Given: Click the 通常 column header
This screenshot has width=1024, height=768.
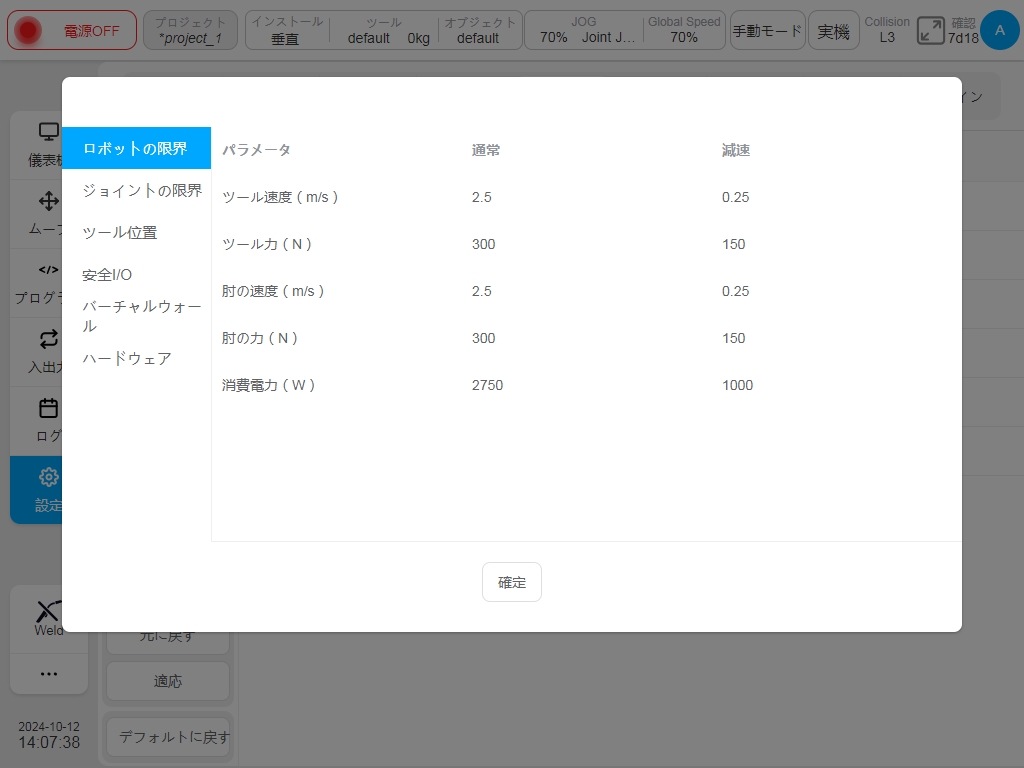Looking at the screenshot, I should 486,150.
